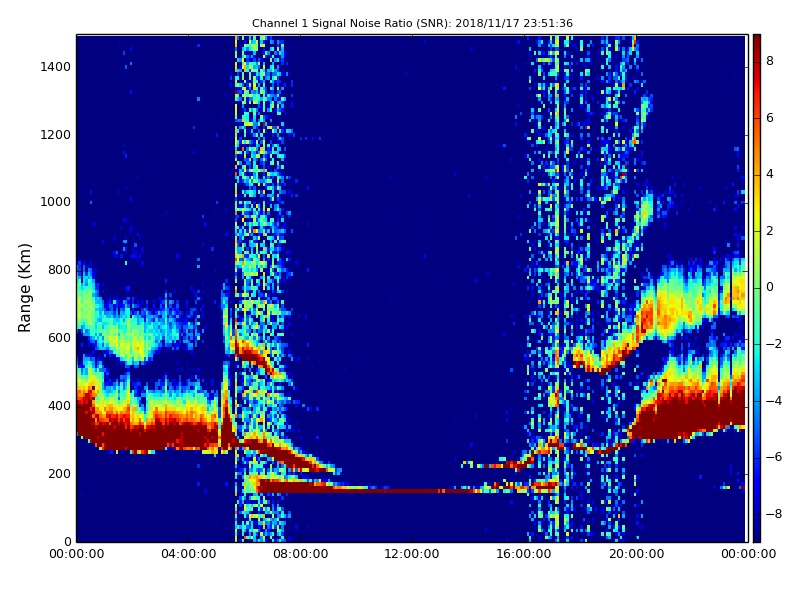Click the colorbar value 4 label
Viewport: 800px width, 600px height.
pyautogui.click(x=769, y=174)
